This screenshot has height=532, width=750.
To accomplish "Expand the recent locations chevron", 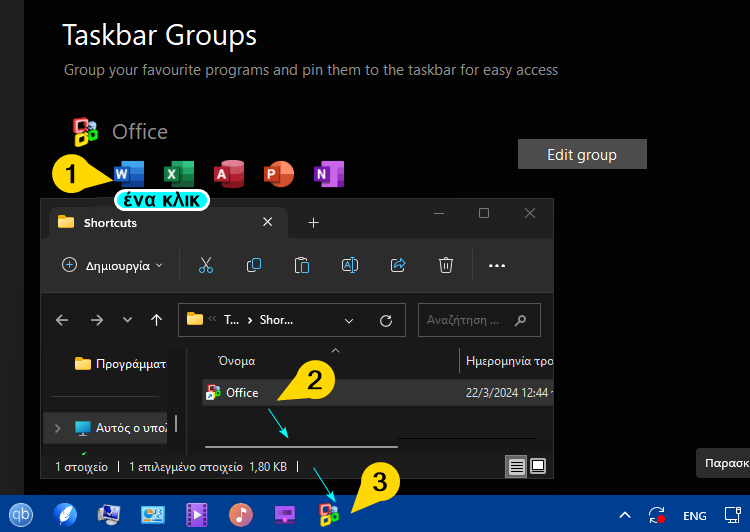I will 127,319.
